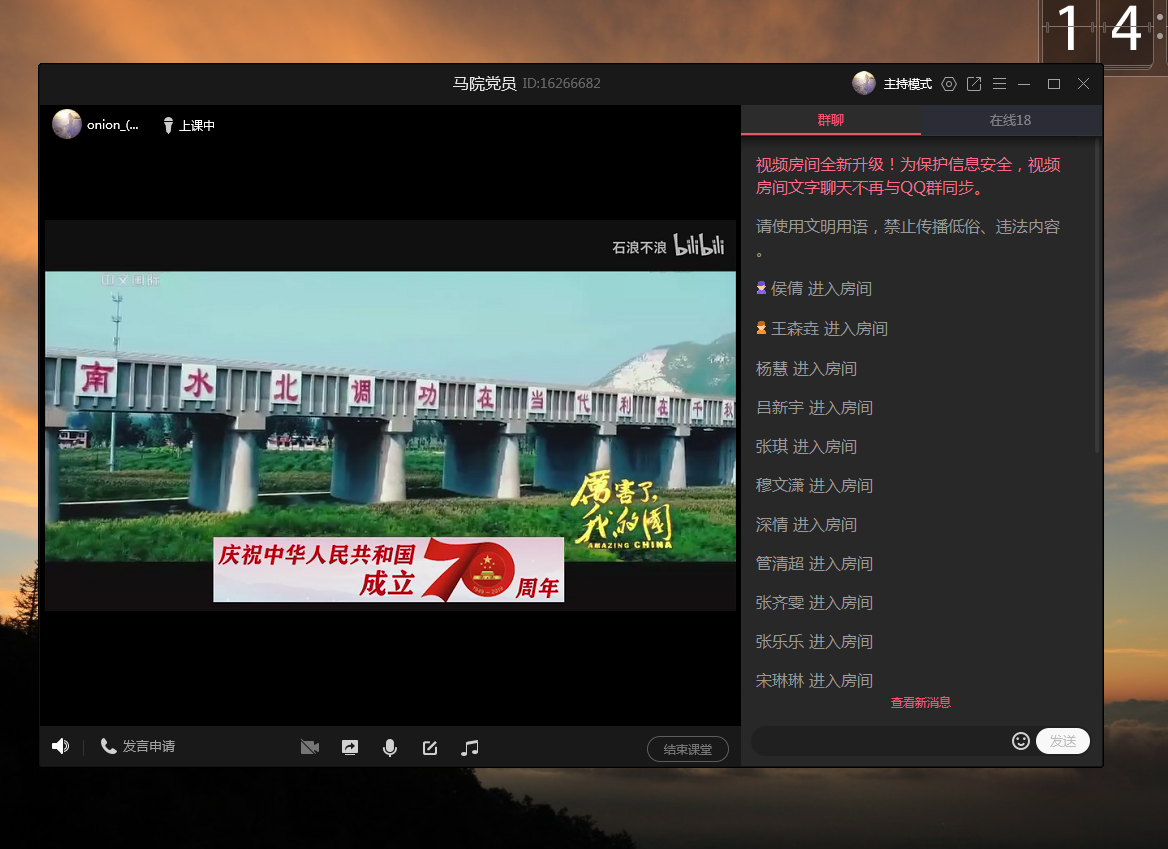Open the 主持模式 mode selector
Screen dimensions: 1168x849
click(x=907, y=84)
